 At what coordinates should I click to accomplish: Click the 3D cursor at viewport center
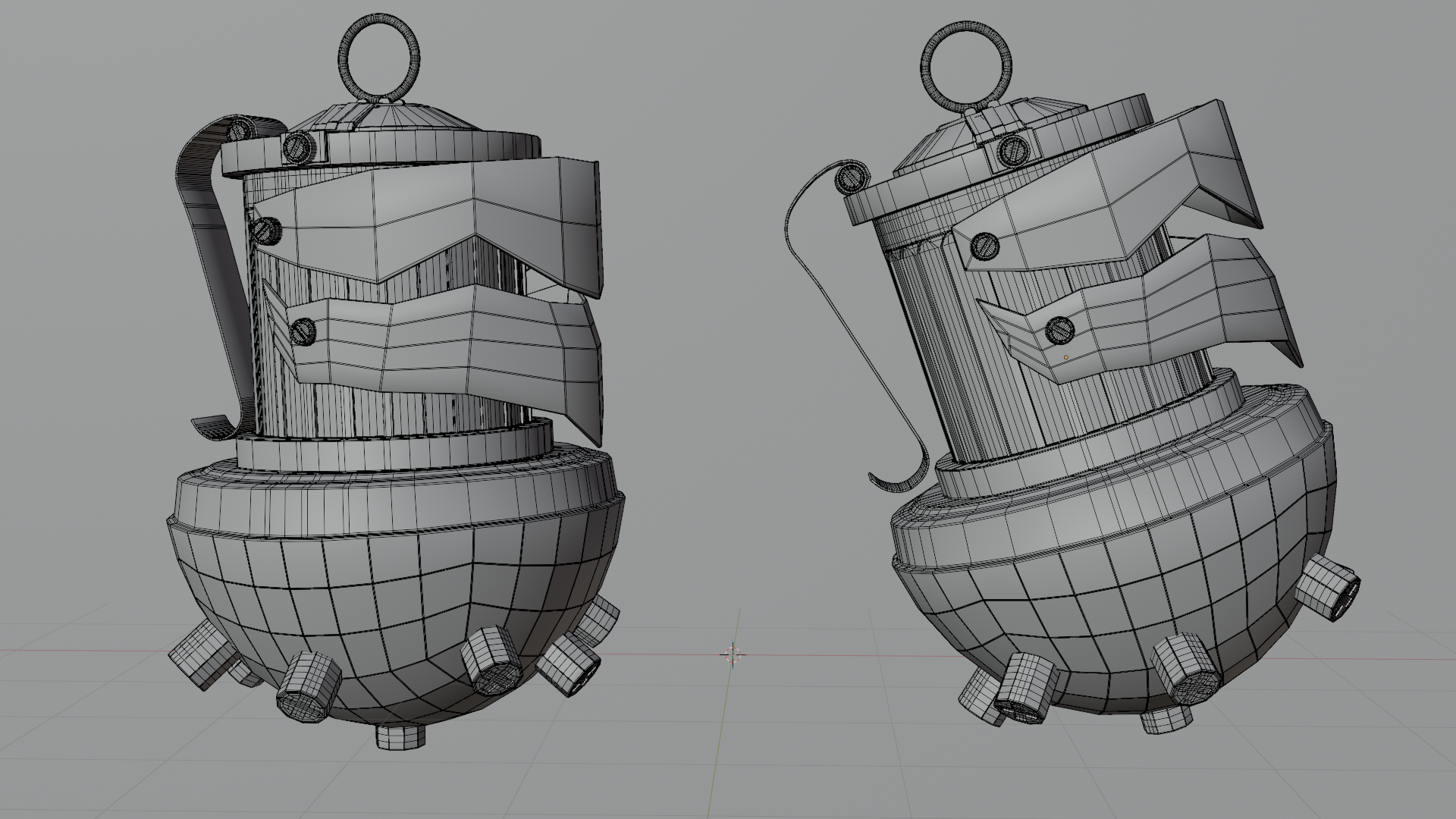[x=733, y=654]
